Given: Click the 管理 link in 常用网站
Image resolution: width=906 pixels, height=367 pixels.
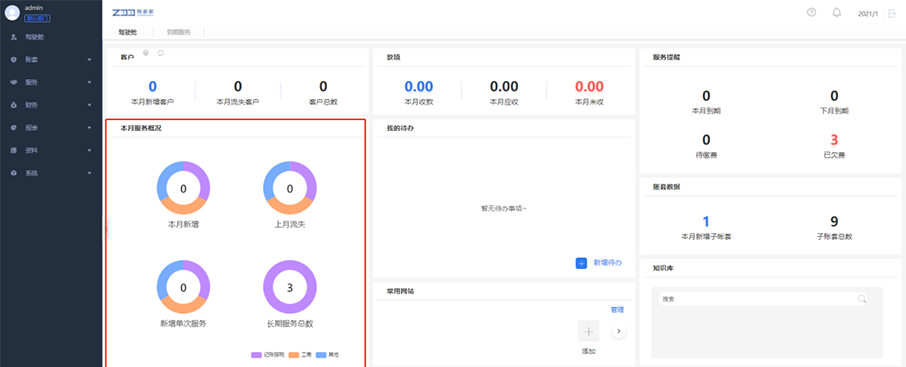Looking at the screenshot, I should click(x=617, y=310).
